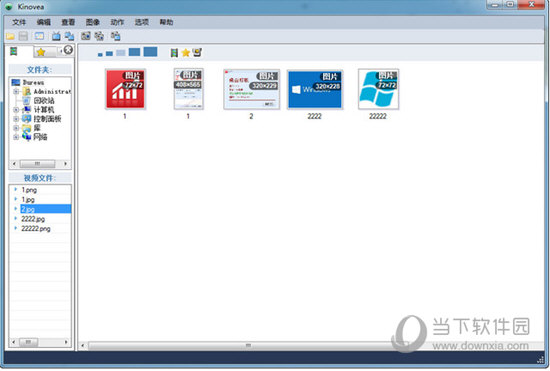Select 网络 in the folder tree
This screenshot has height=371, width=550.
tap(40, 137)
